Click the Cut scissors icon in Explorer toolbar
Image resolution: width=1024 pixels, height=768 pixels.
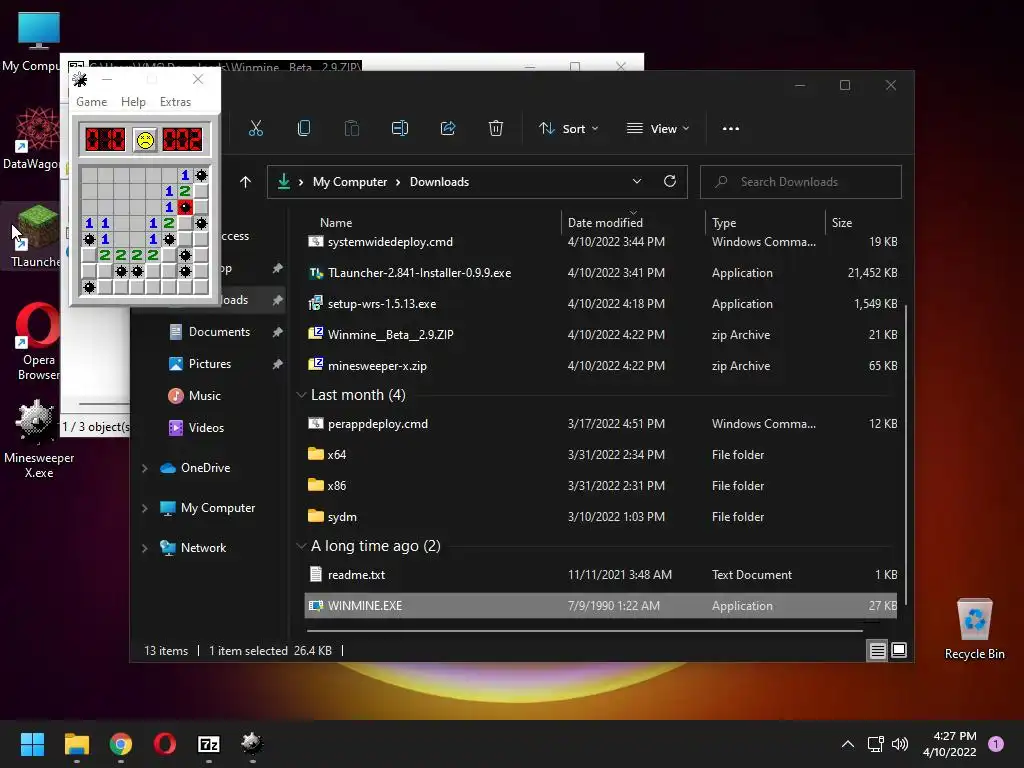[x=256, y=129]
